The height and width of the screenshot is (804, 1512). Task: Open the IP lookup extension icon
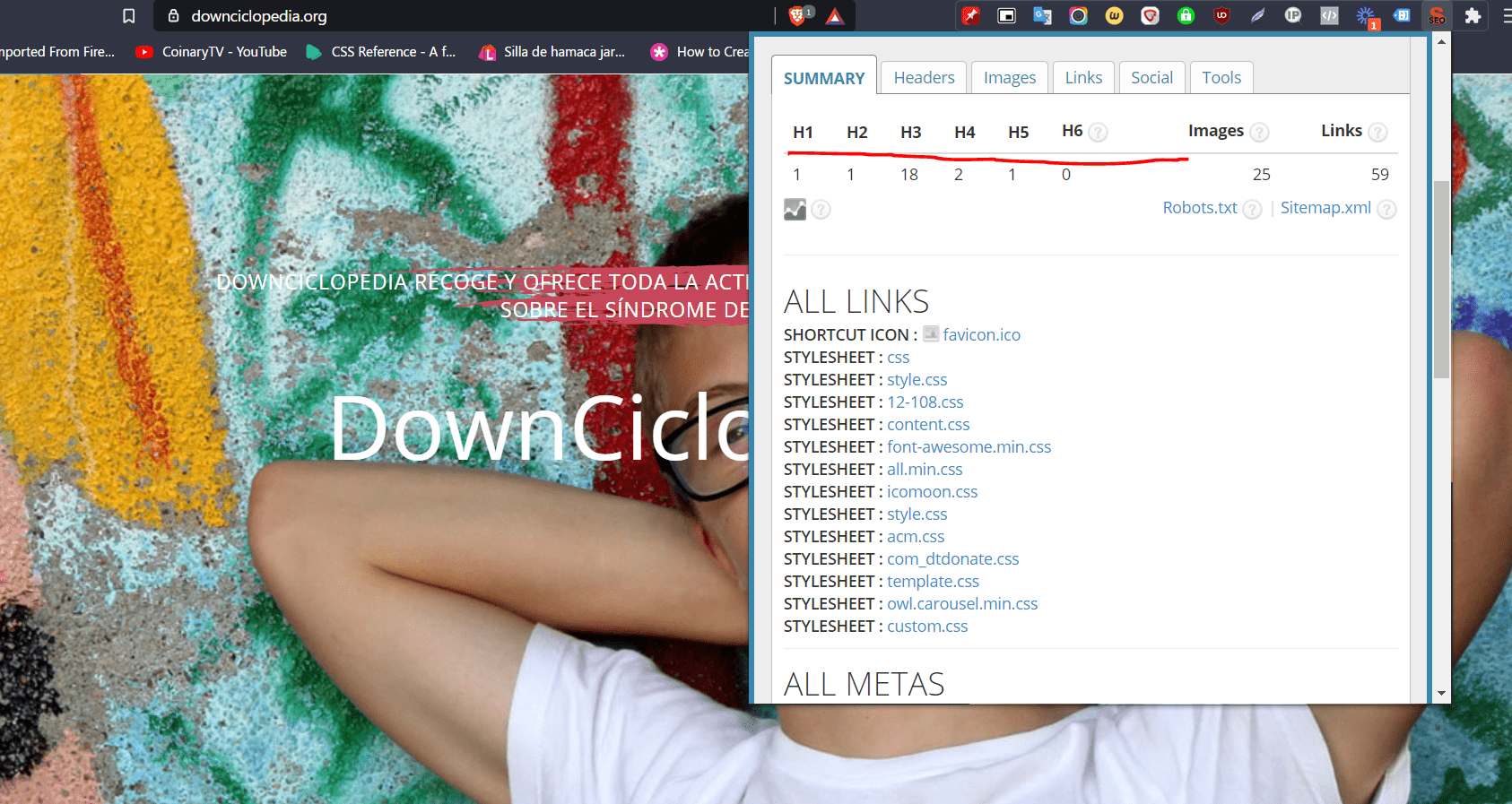1293,15
